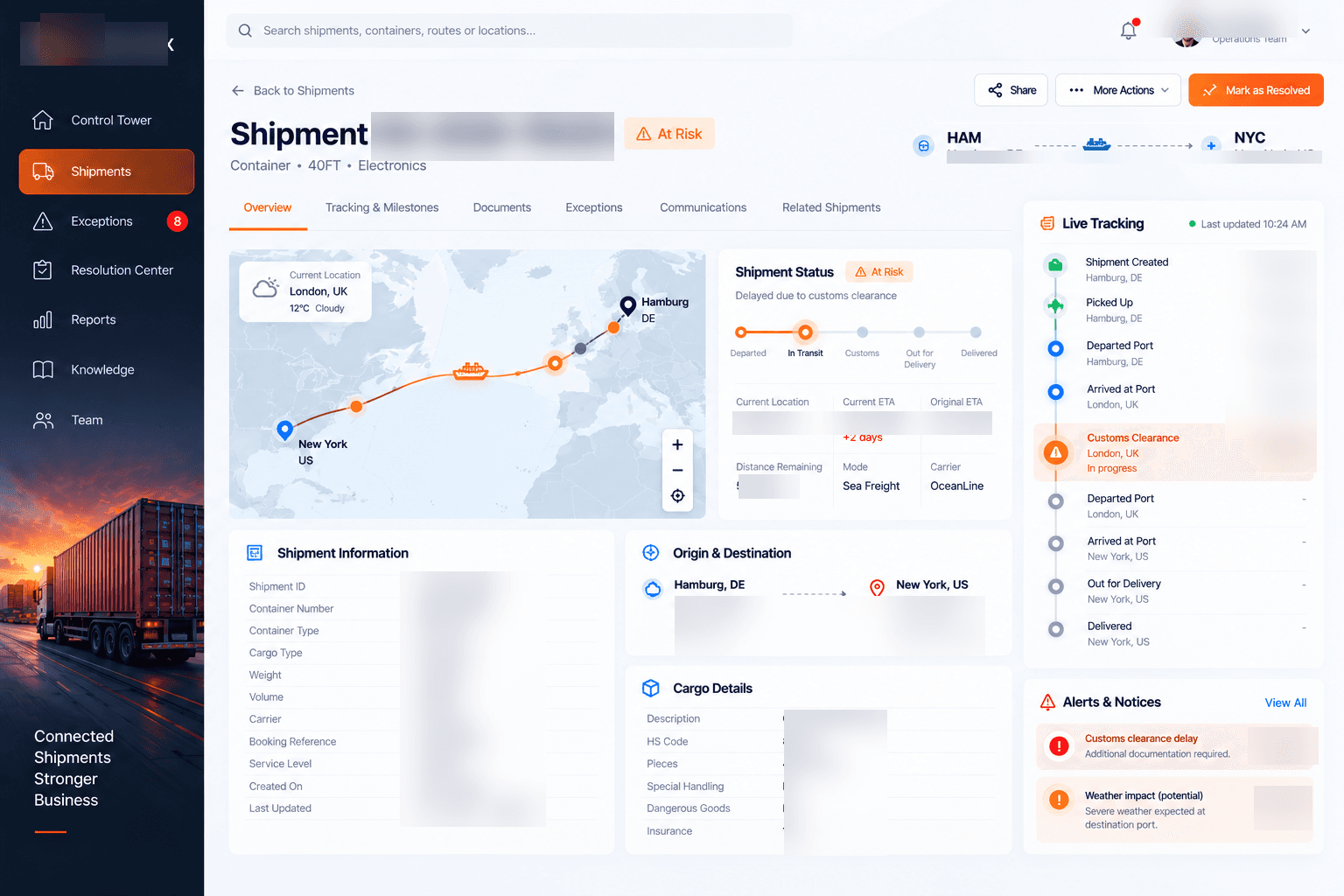Click the Cargo Details box icon
The image size is (1344, 896).
pos(650,689)
